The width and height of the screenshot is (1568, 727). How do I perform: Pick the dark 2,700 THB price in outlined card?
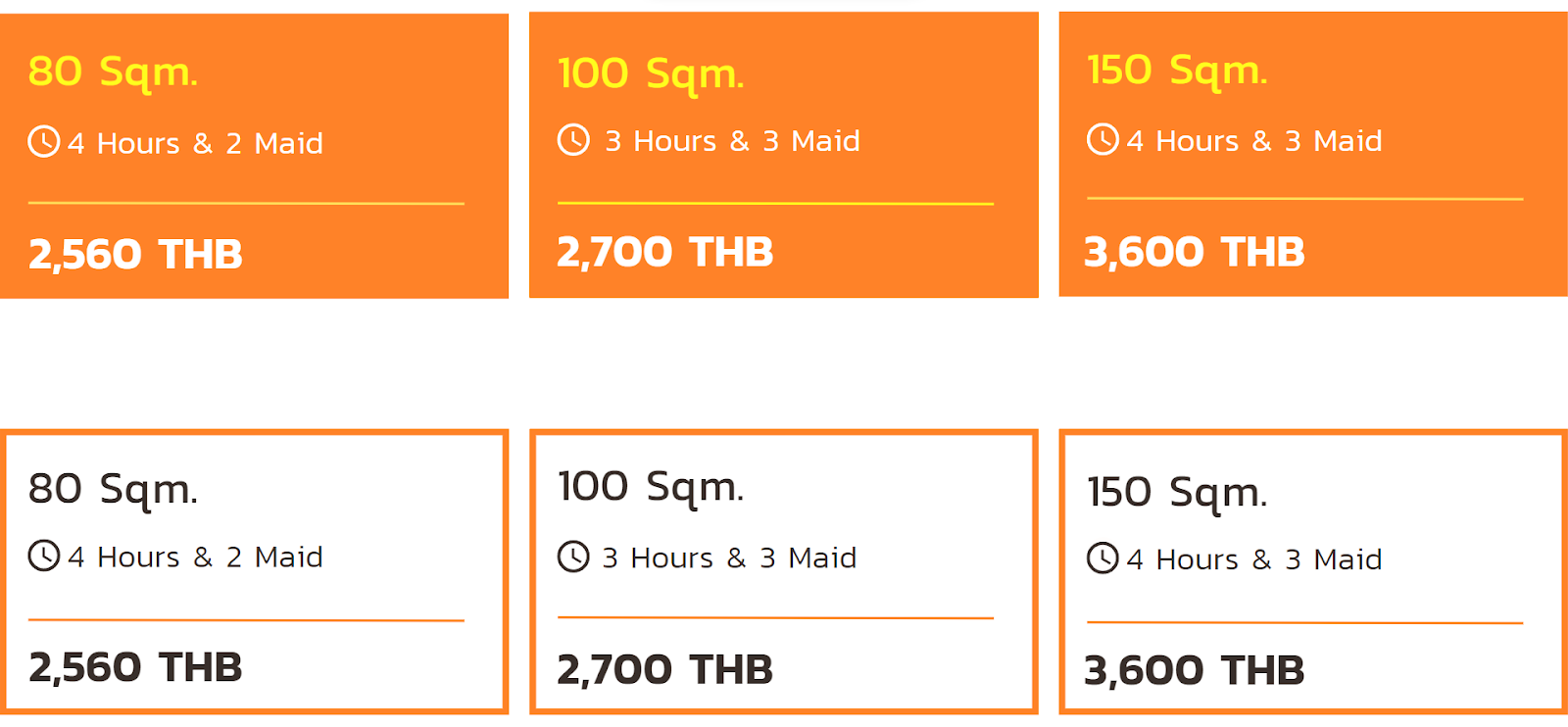[x=664, y=670]
